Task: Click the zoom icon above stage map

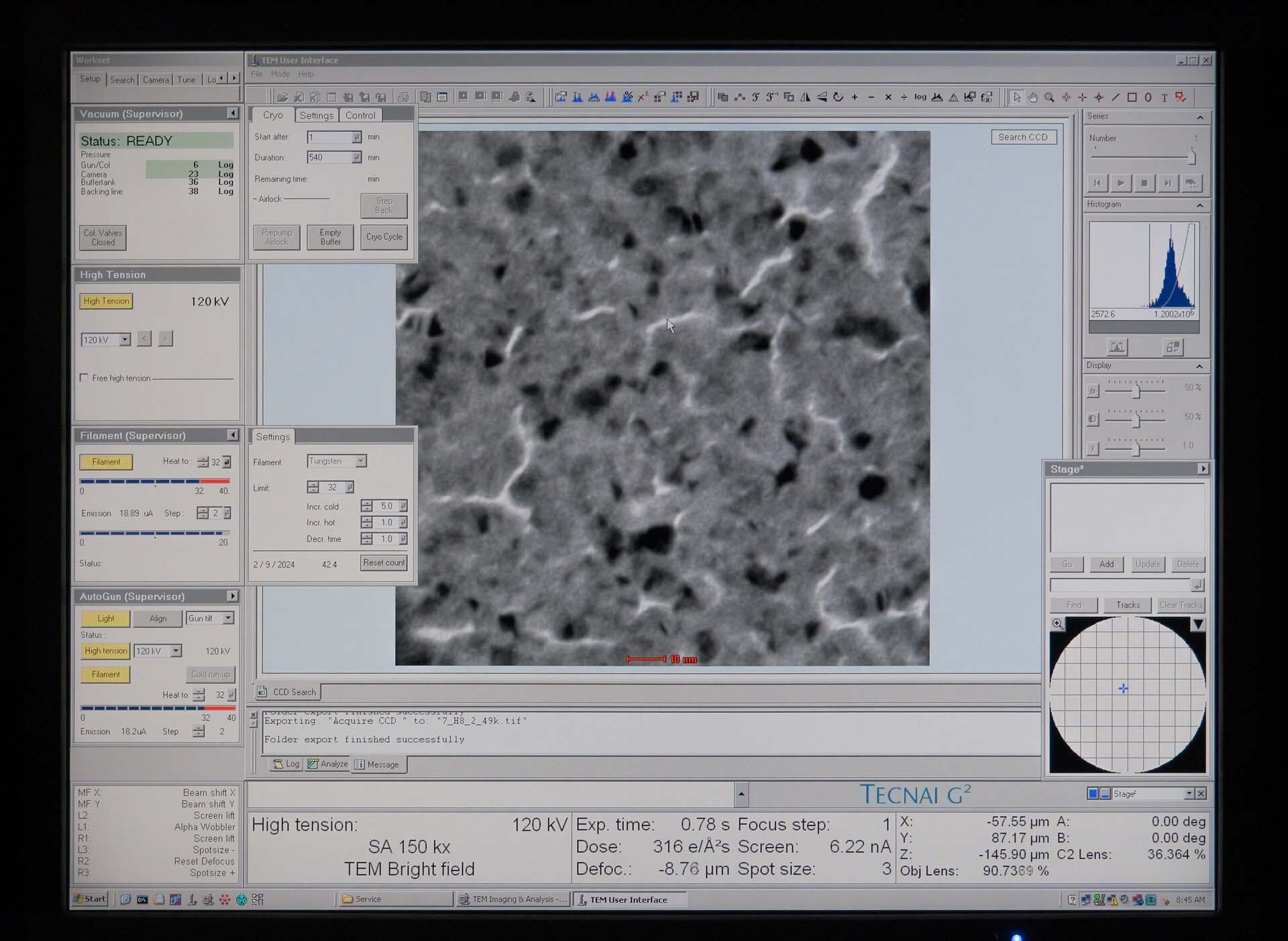Action: click(x=1058, y=624)
